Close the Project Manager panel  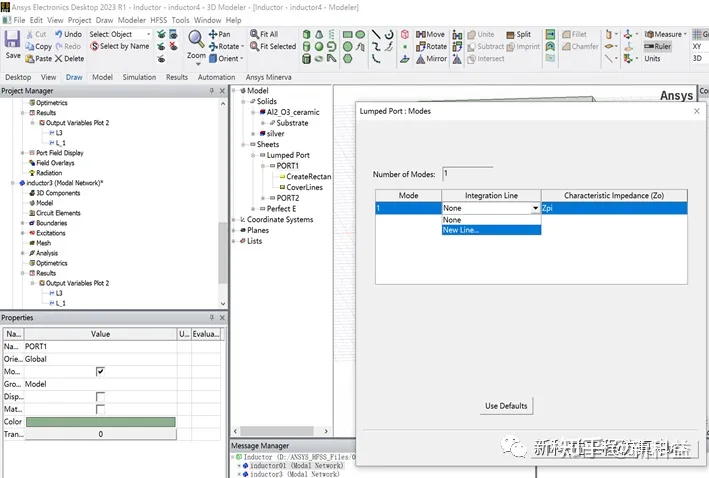pyautogui.click(x=222, y=91)
